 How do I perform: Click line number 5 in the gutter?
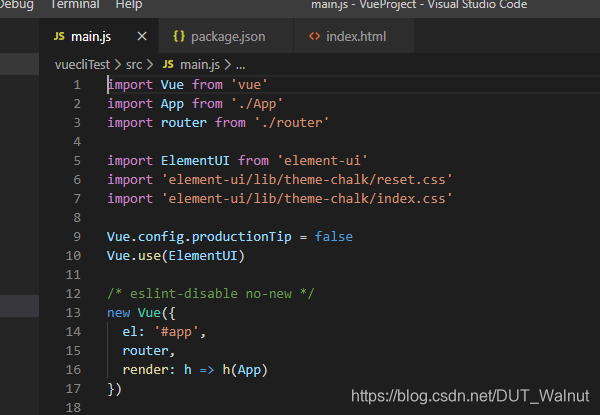click(77, 161)
